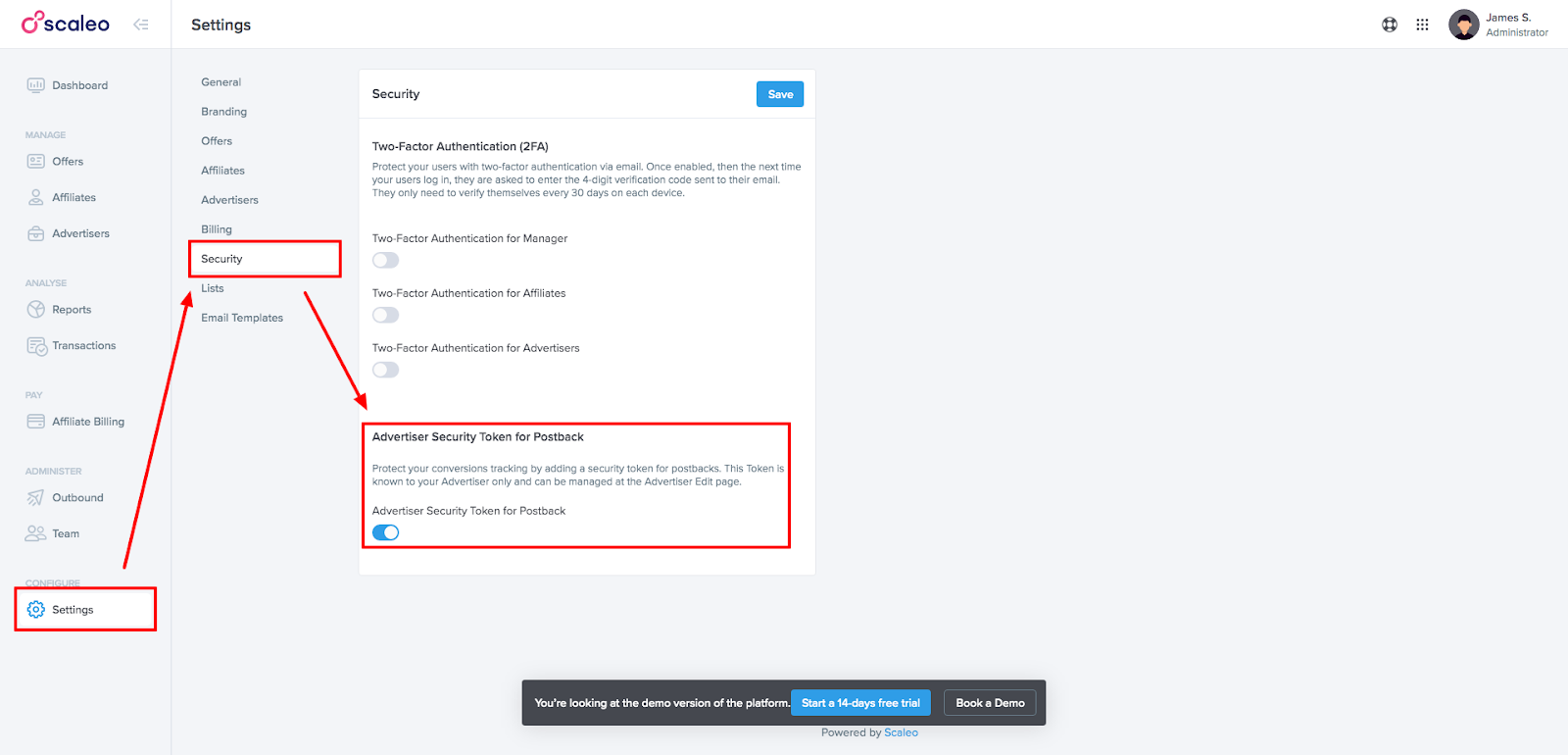Save the Security settings

pos(780,94)
